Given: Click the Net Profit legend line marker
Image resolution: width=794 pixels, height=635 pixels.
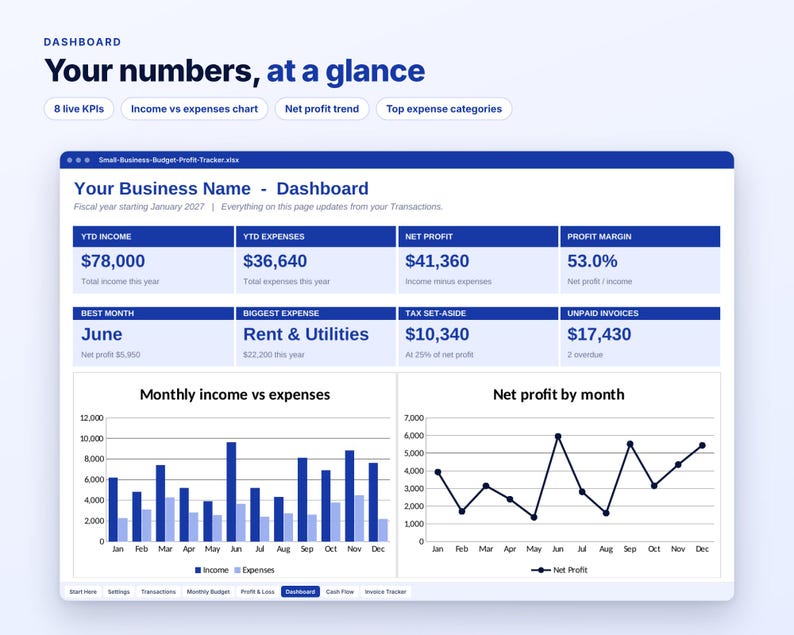Looking at the screenshot, I should click(x=541, y=570).
